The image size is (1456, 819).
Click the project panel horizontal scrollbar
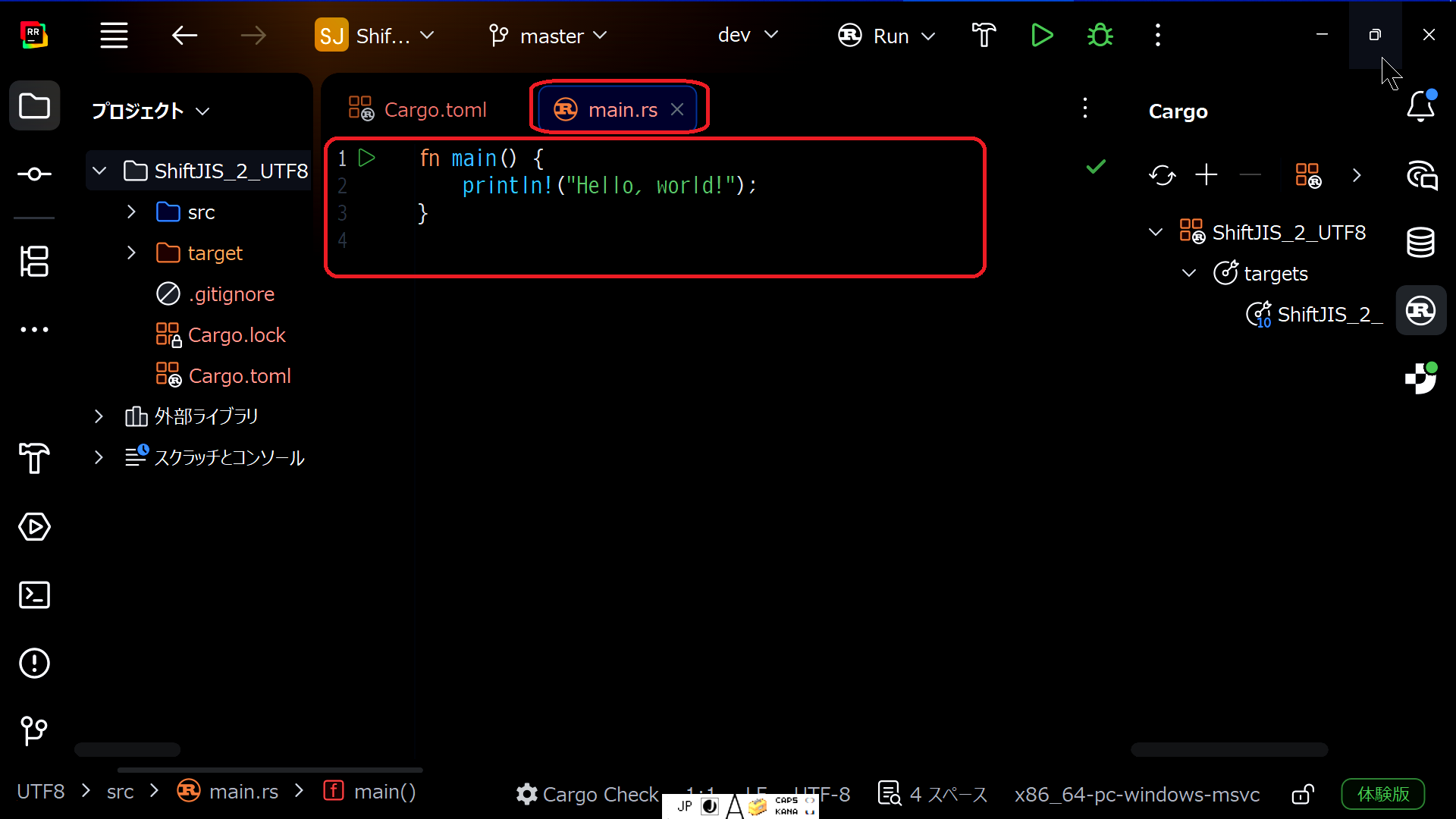tap(127, 749)
